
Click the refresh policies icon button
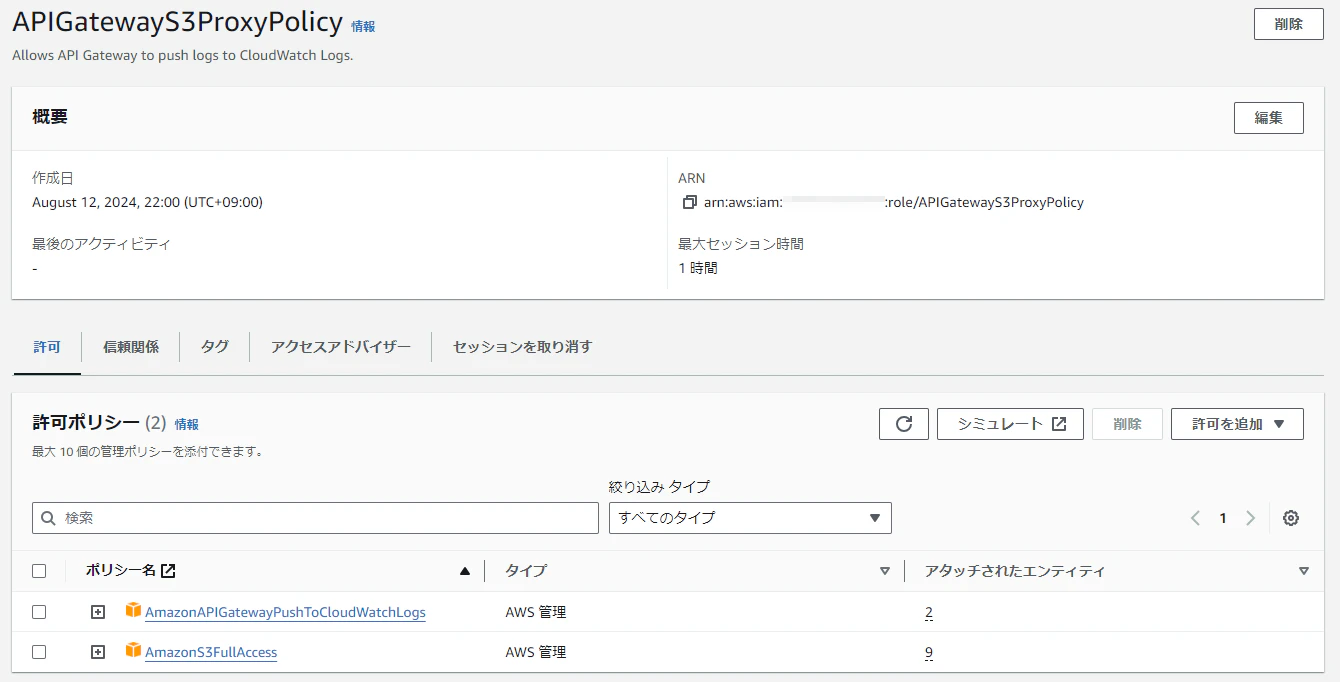904,424
